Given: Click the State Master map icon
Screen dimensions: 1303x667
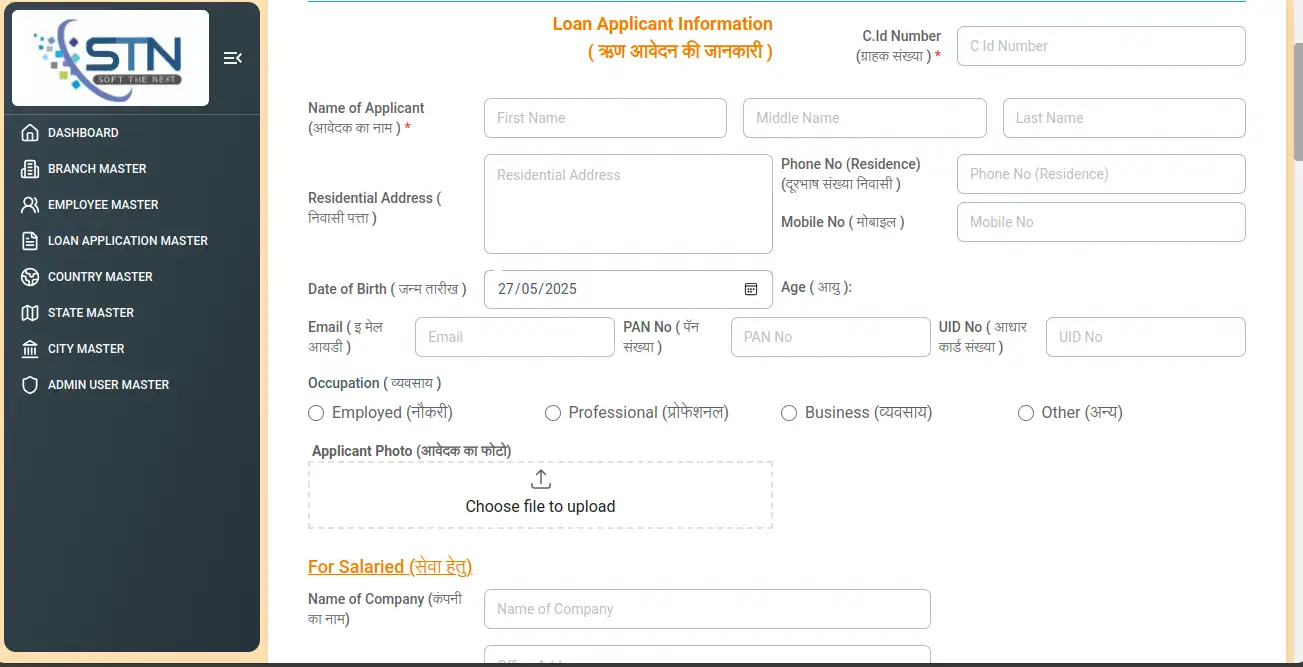Looking at the screenshot, I should (30, 313).
